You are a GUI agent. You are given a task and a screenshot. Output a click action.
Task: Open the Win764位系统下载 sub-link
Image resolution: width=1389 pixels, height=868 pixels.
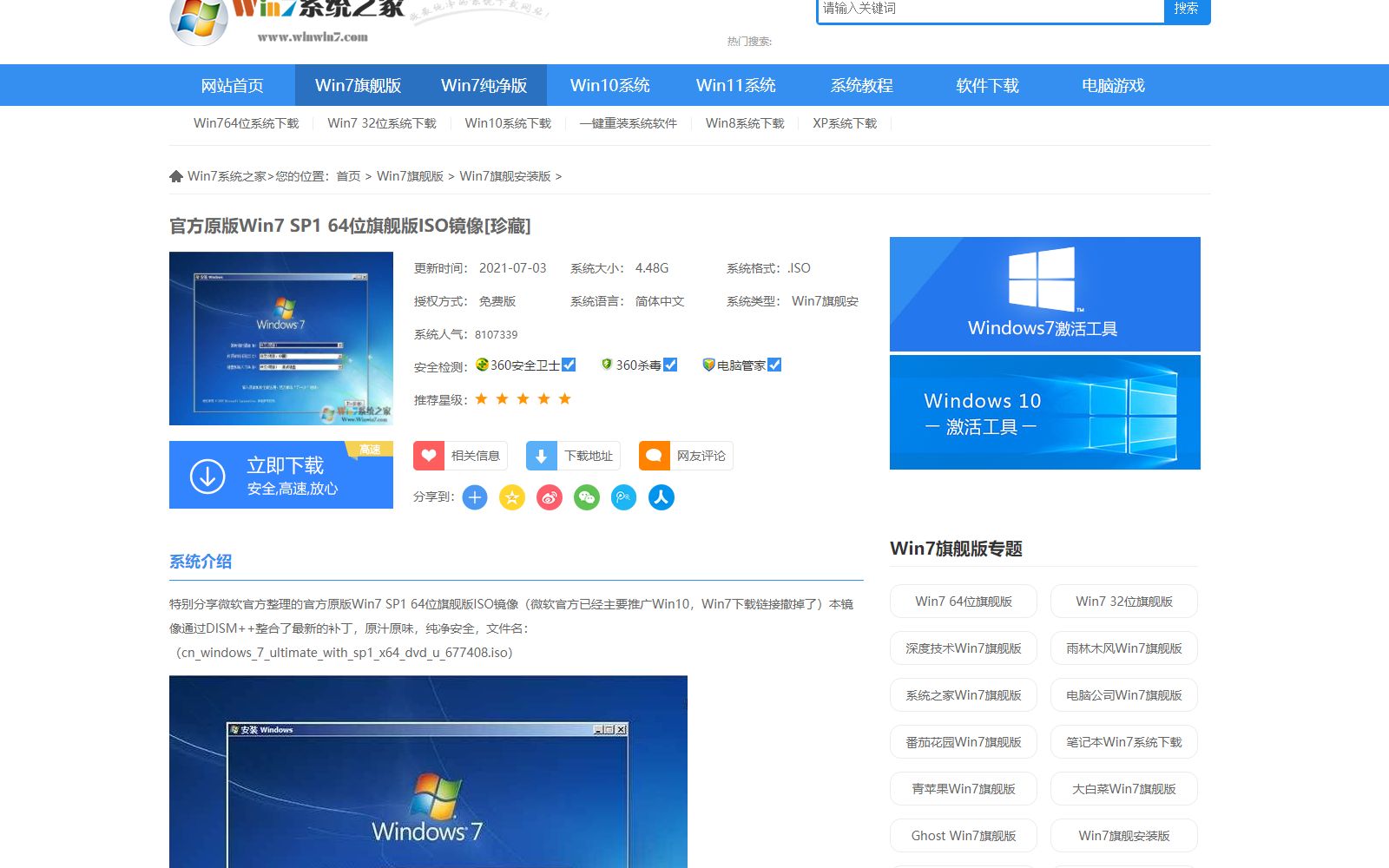point(246,123)
